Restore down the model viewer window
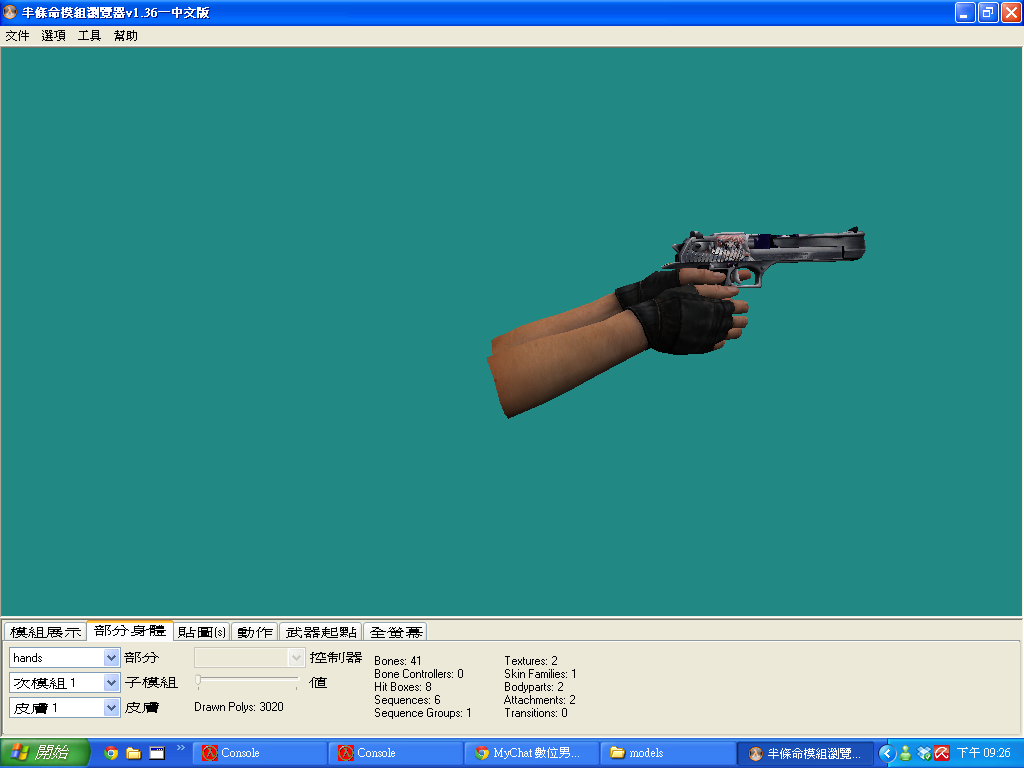Viewport: 1024px width, 768px height. click(988, 12)
